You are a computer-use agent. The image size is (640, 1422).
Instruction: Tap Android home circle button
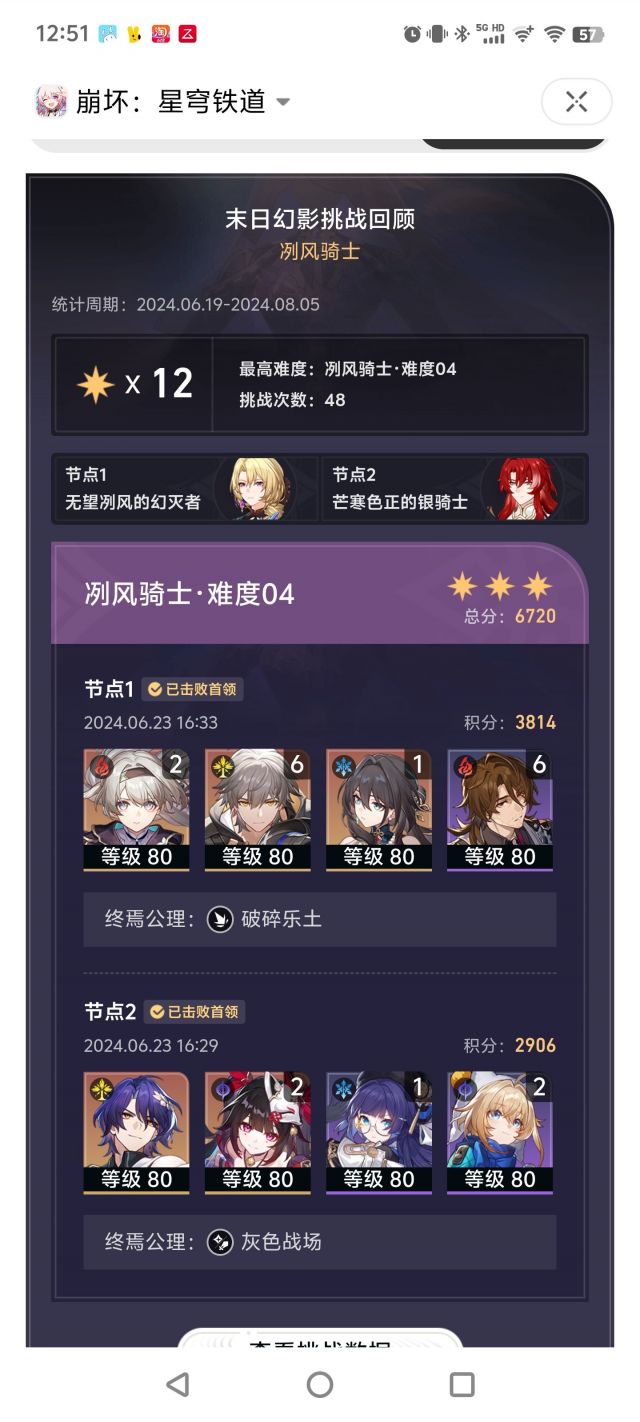pyautogui.click(x=320, y=1384)
